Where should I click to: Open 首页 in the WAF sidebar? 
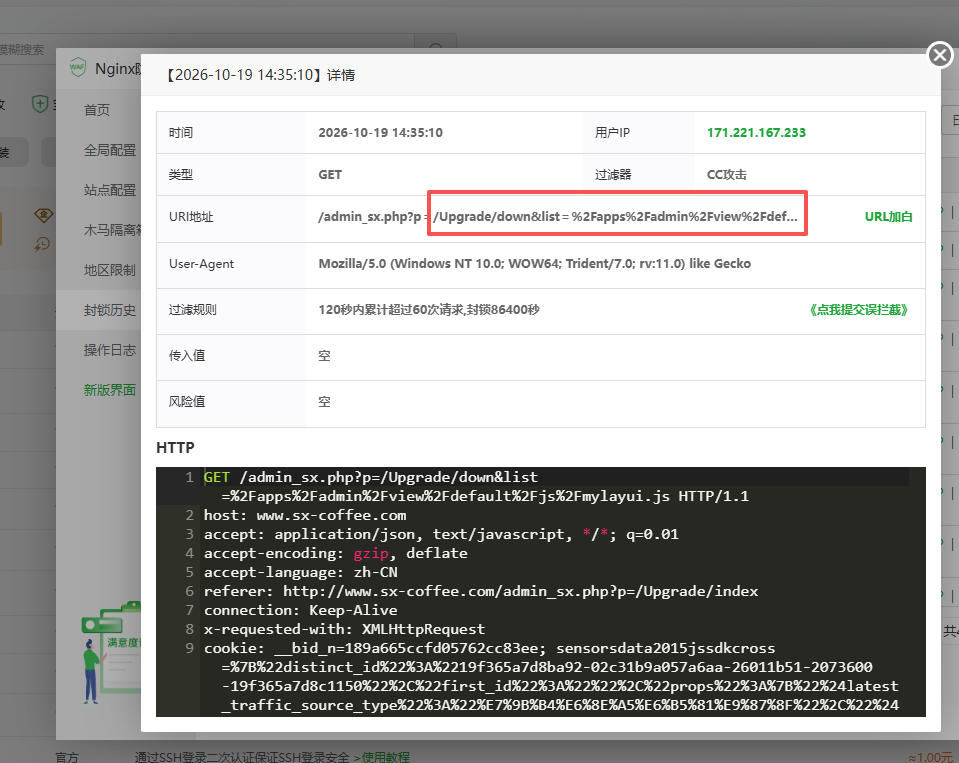(x=97, y=110)
